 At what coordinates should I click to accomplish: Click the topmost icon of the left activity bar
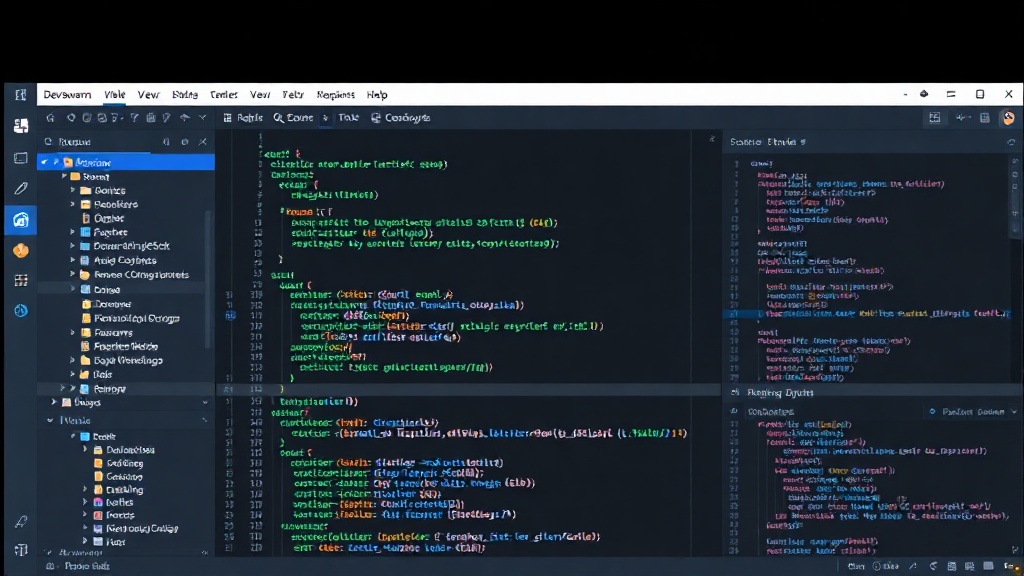click(x=21, y=95)
